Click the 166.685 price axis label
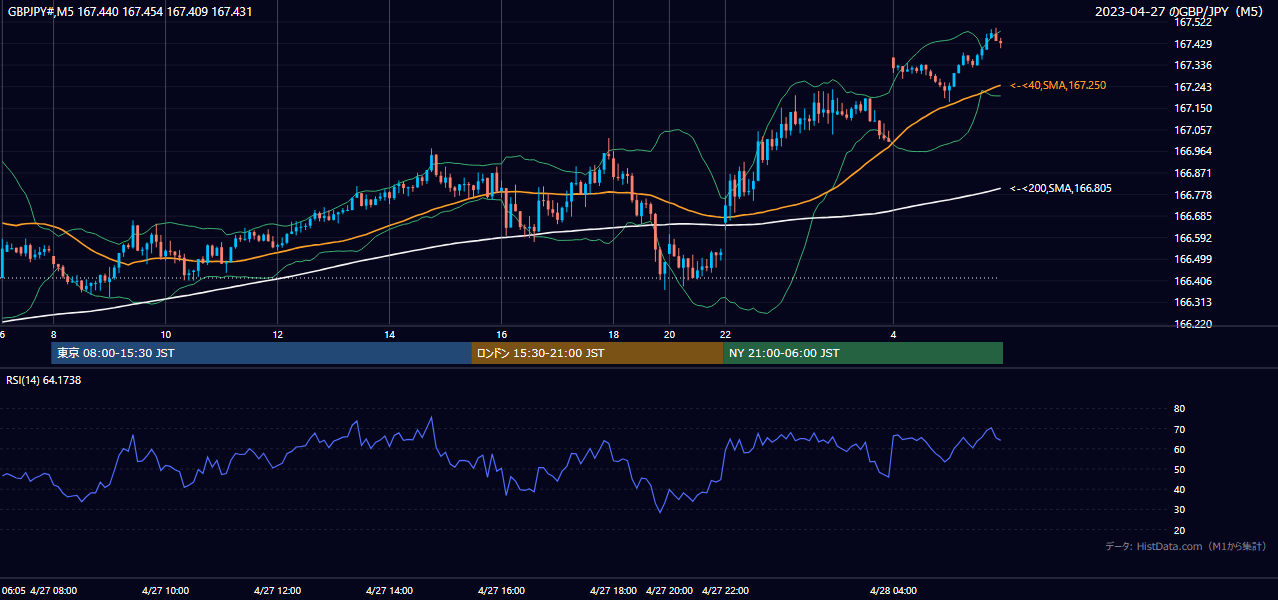Viewport: 1278px width, 600px height. [1193, 216]
